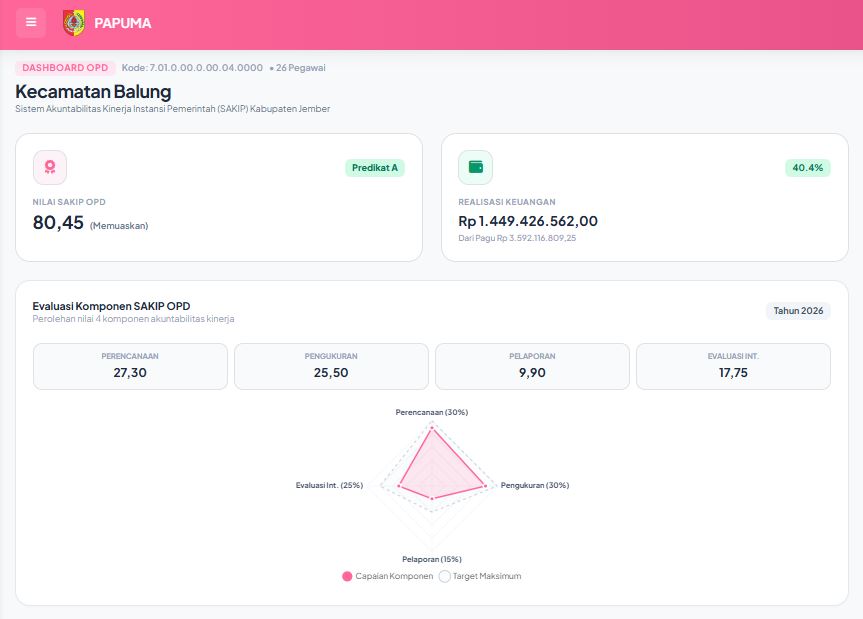Select the Pengukuran score card
The image size is (863, 619).
[x=331, y=366]
